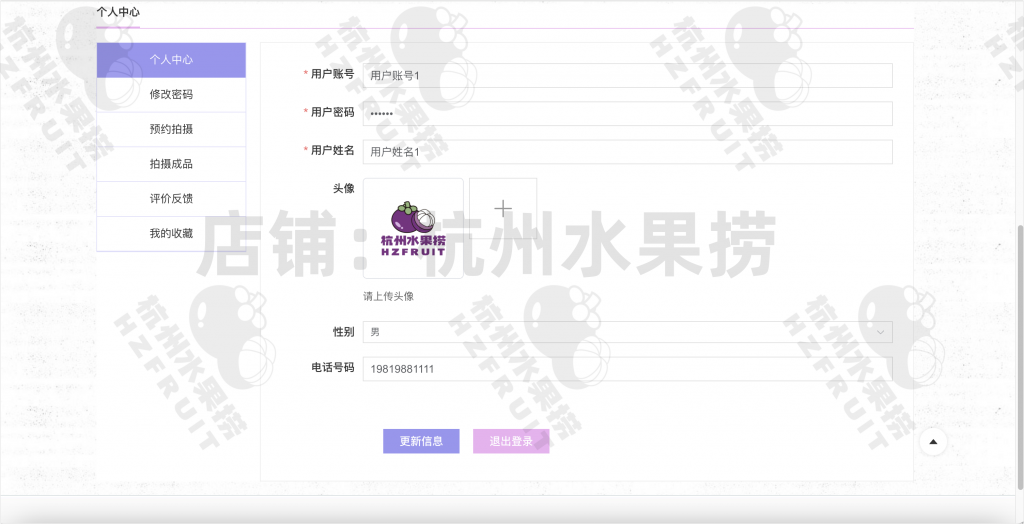The height and width of the screenshot is (524, 1024).
Task: Open 评价反馈 sidebar entry
Action: tap(171, 199)
